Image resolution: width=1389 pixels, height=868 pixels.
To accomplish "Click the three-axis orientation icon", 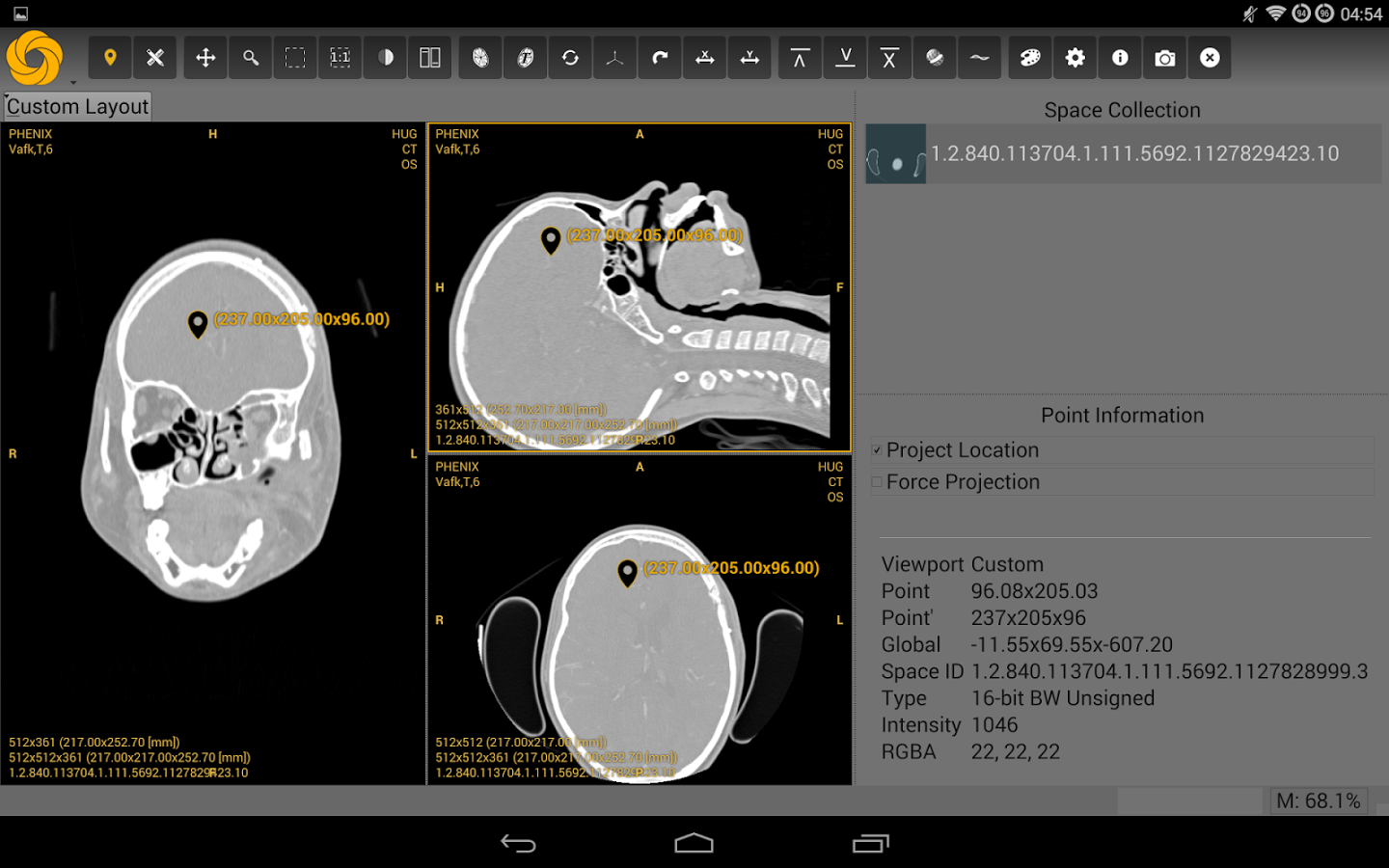I will [615, 58].
